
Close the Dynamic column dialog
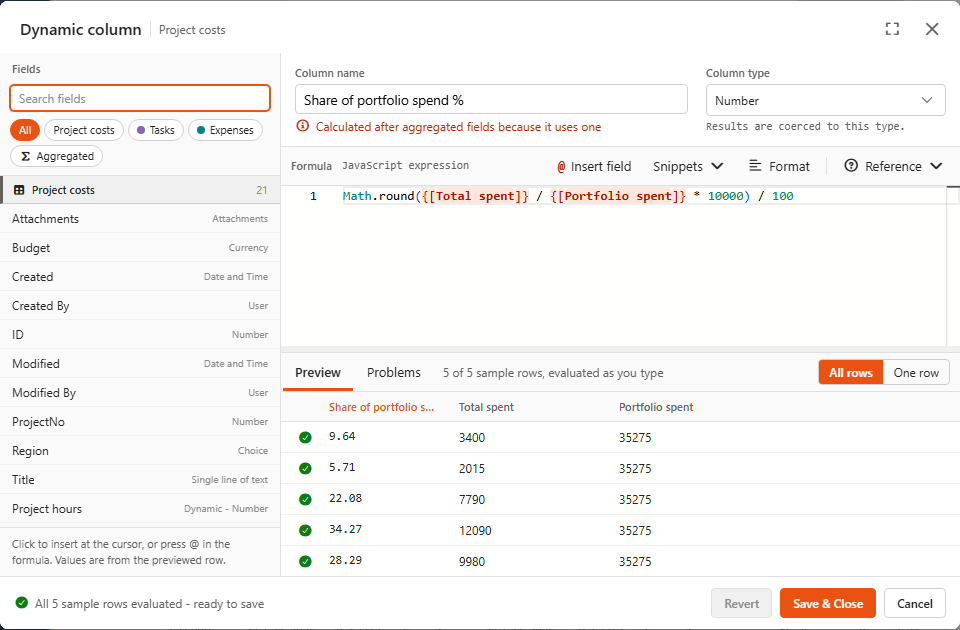tap(932, 29)
